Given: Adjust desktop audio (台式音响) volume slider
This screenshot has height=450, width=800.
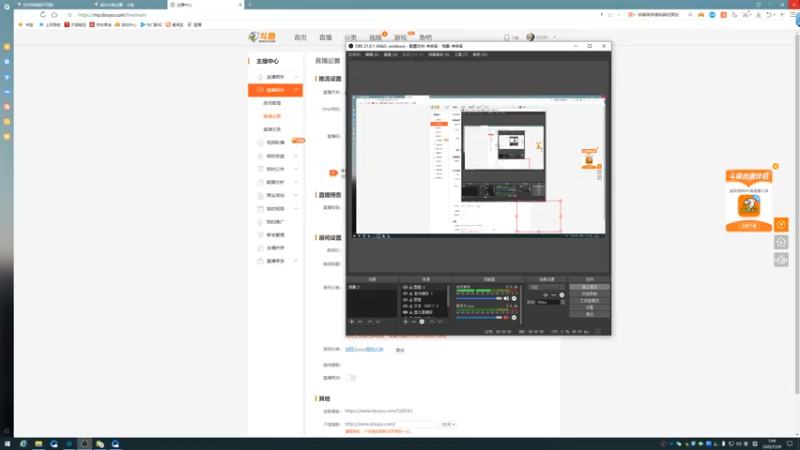Looking at the screenshot, I should tap(480, 298).
